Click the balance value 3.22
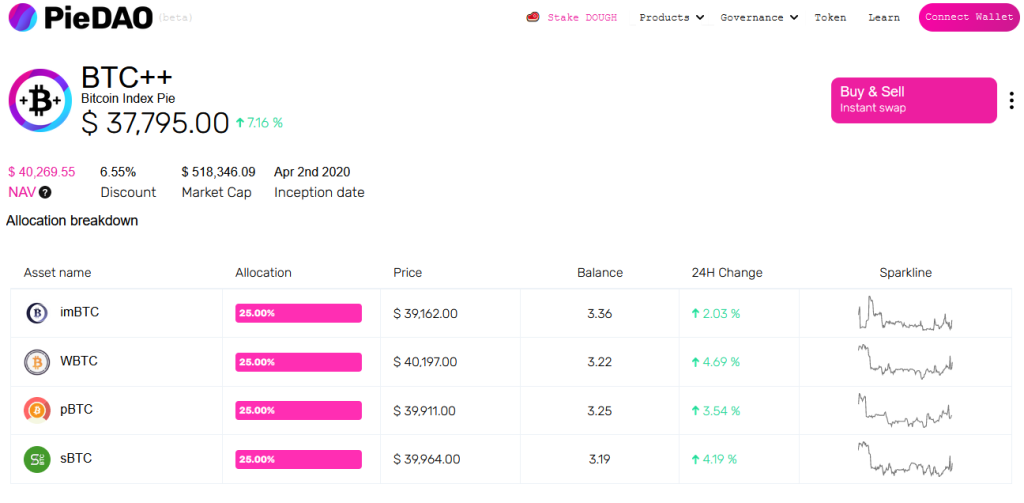The image size is (1024, 503). pyautogui.click(x=600, y=362)
